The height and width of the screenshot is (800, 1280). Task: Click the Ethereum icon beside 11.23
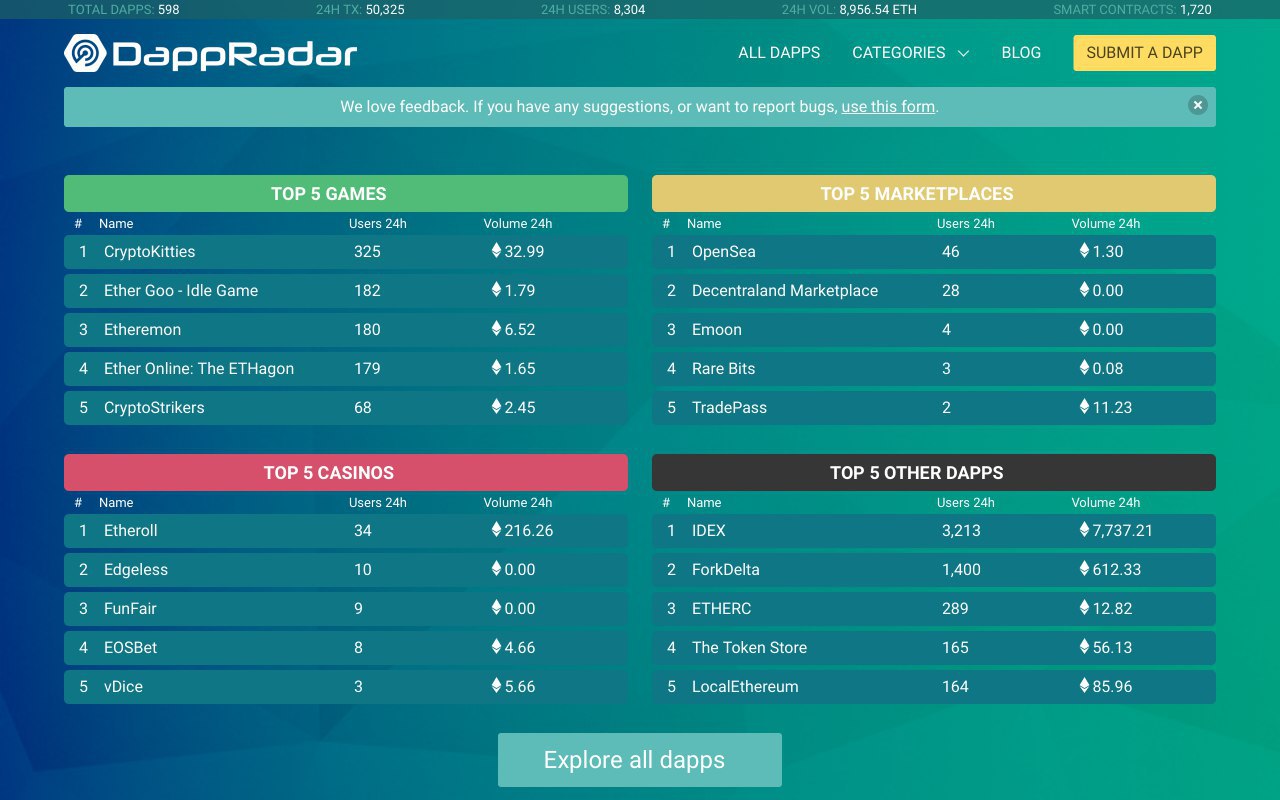tap(1084, 407)
